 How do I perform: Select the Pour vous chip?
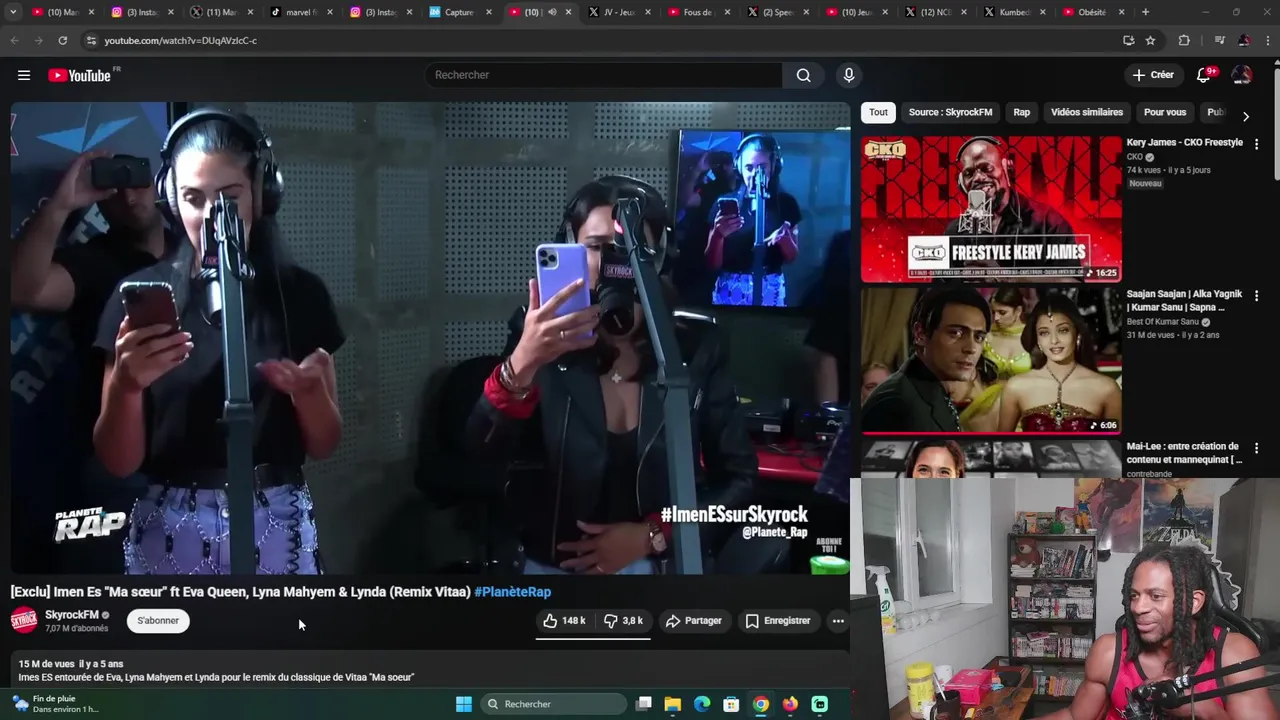pyautogui.click(x=1164, y=112)
